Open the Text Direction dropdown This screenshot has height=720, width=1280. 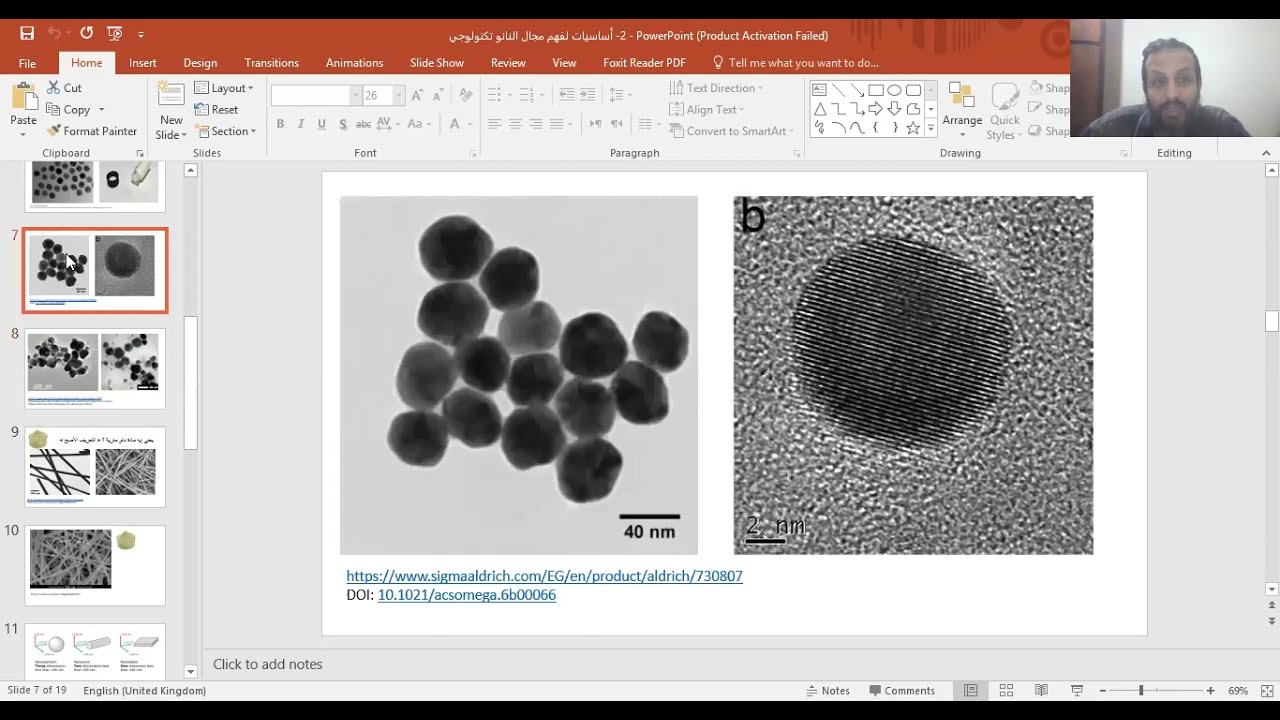click(x=716, y=88)
